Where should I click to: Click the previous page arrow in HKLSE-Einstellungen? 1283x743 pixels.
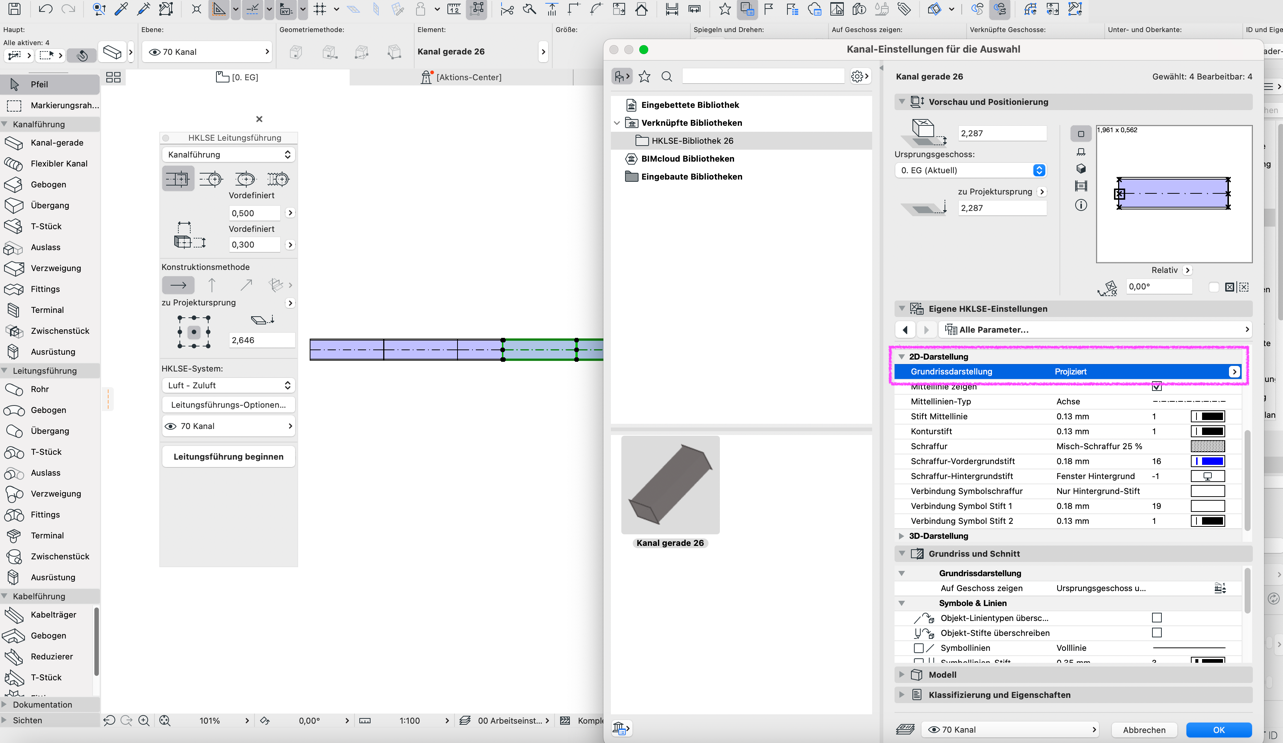pyautogui.click(x=906, y=330)
